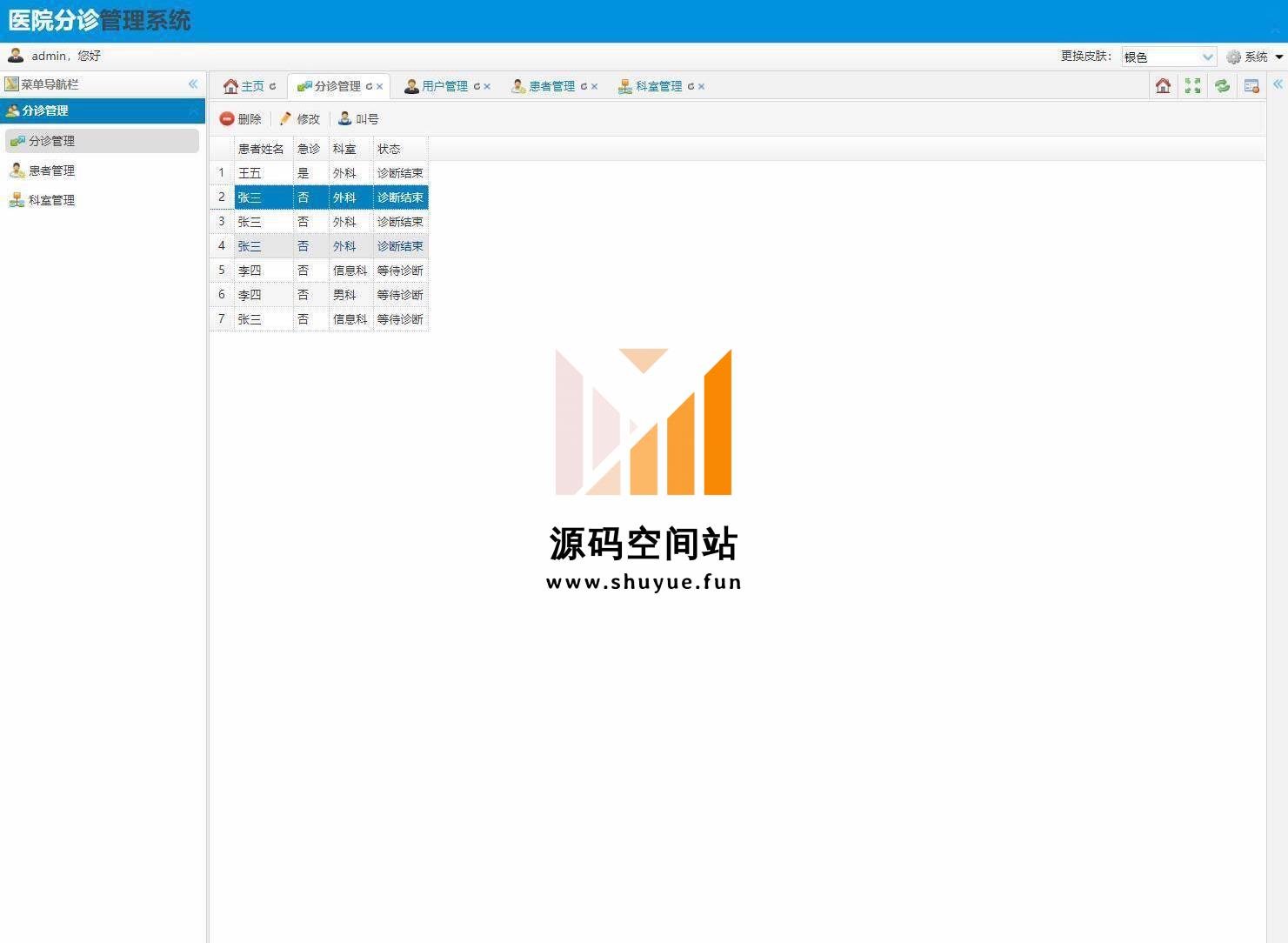Click the 修改 edit button
Viewport: 1288px width, 943px height.
[300, 119]
